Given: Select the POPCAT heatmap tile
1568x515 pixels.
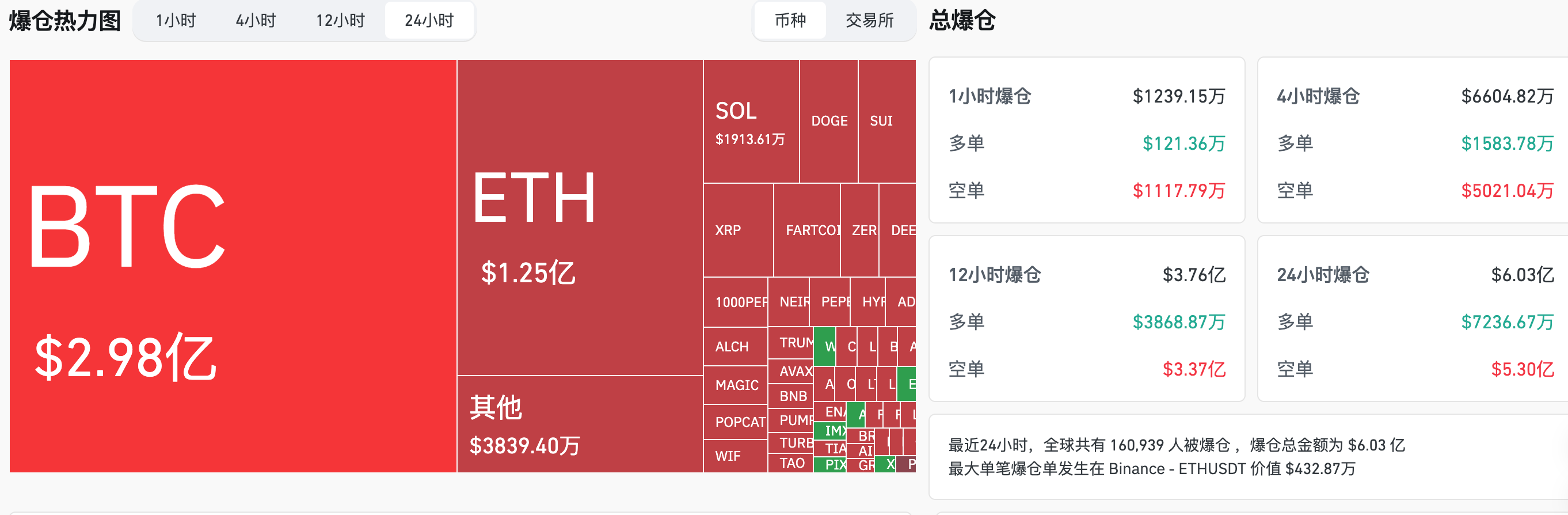Looking at the screenshot, I should coord(736,422).
